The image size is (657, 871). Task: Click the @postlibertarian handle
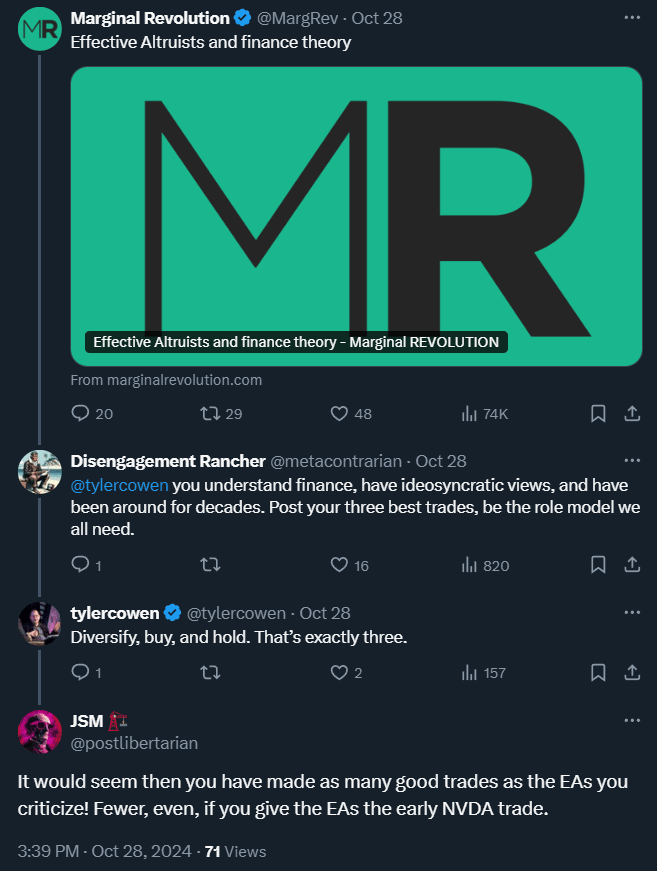pos(134,743)
